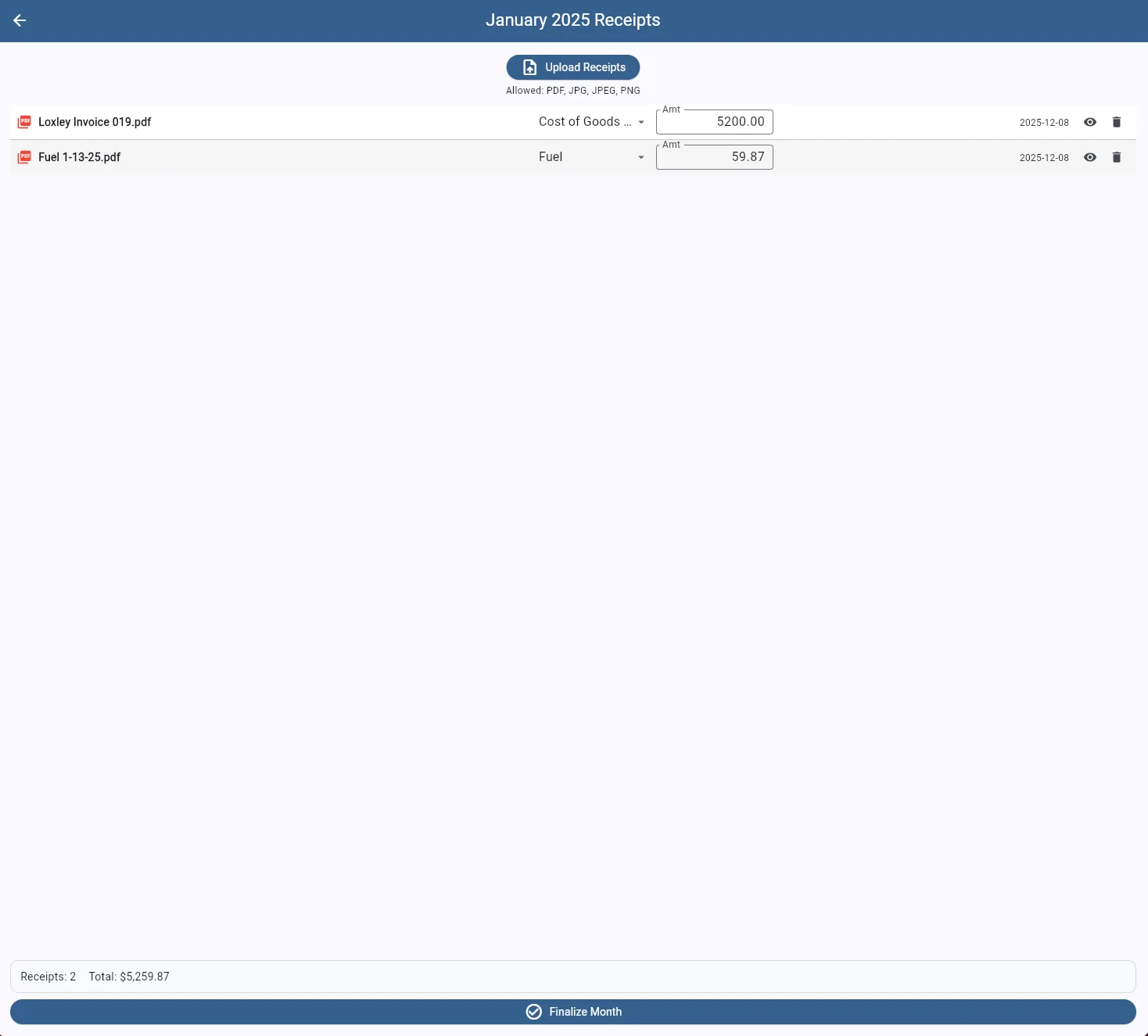Click the back arrow in the header
Viewport: 1148px width, 1036px height.
(20, 20)
